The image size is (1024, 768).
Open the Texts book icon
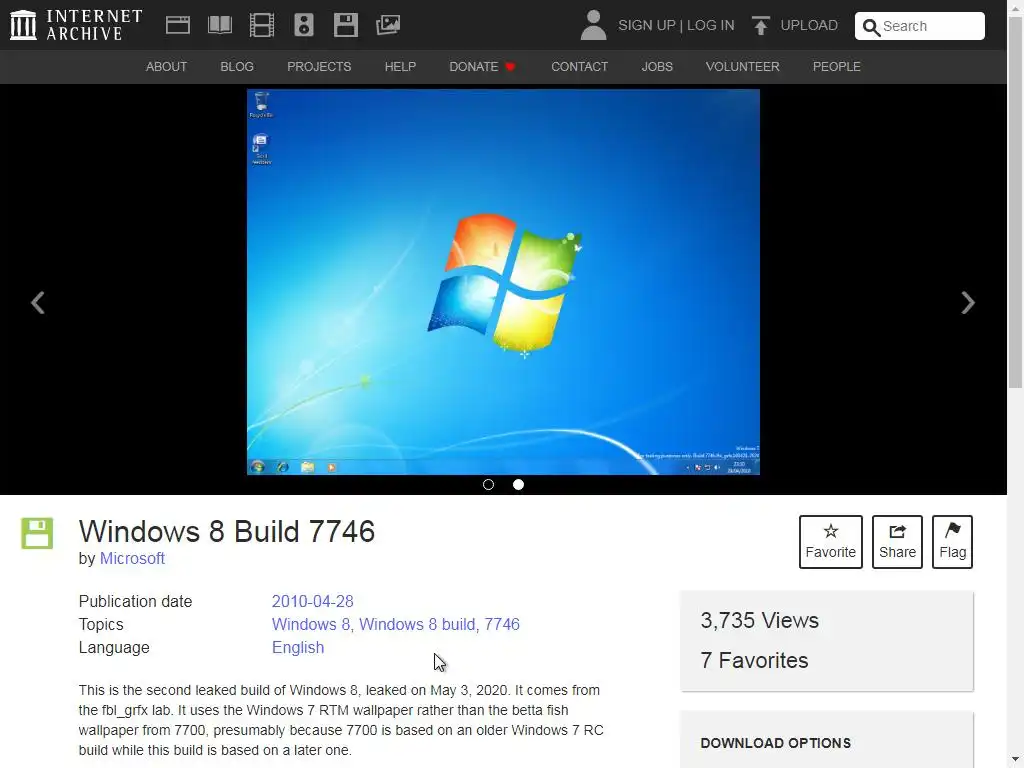pos(219,25)
